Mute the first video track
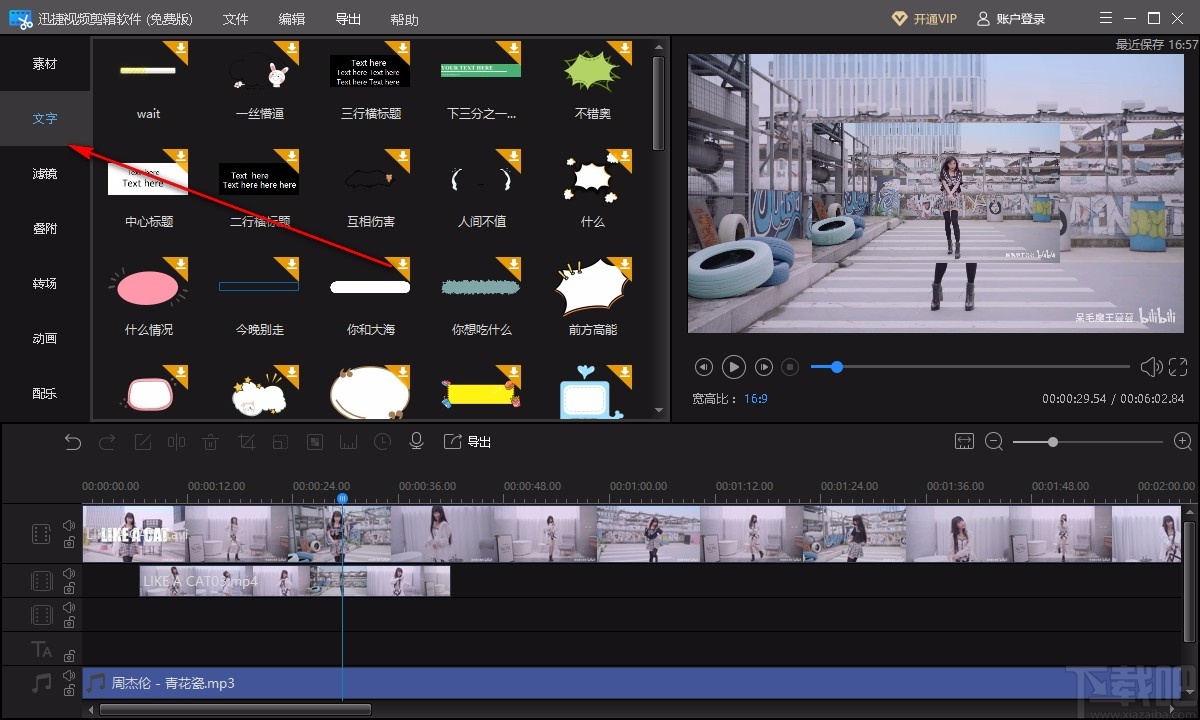The width and height of the screenshot is (1200, 720). click(x=69, y=525)
